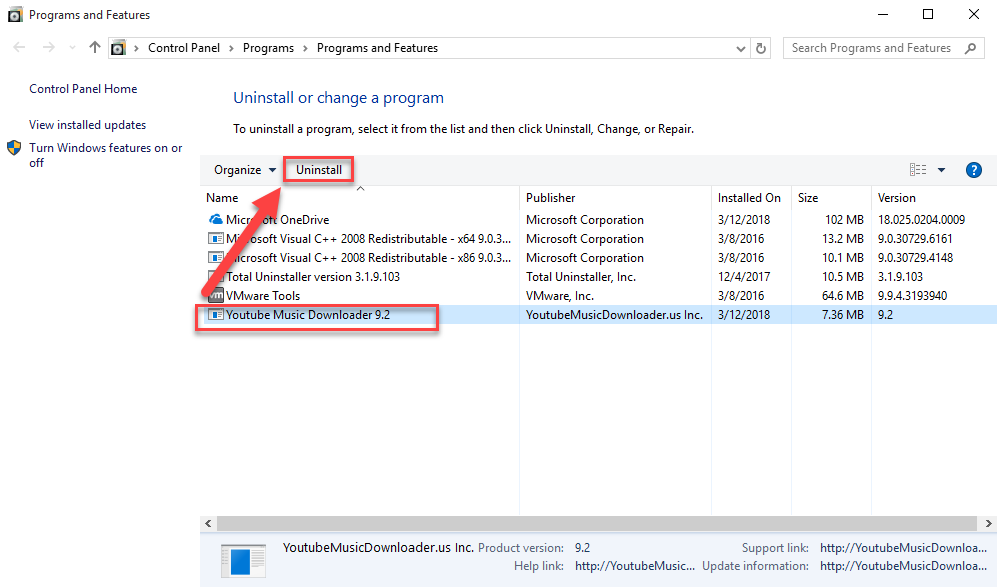The height and width of the screenshot is (587, 997).
Task: Open Turn Windows features on or off
Action: [106, 155]
